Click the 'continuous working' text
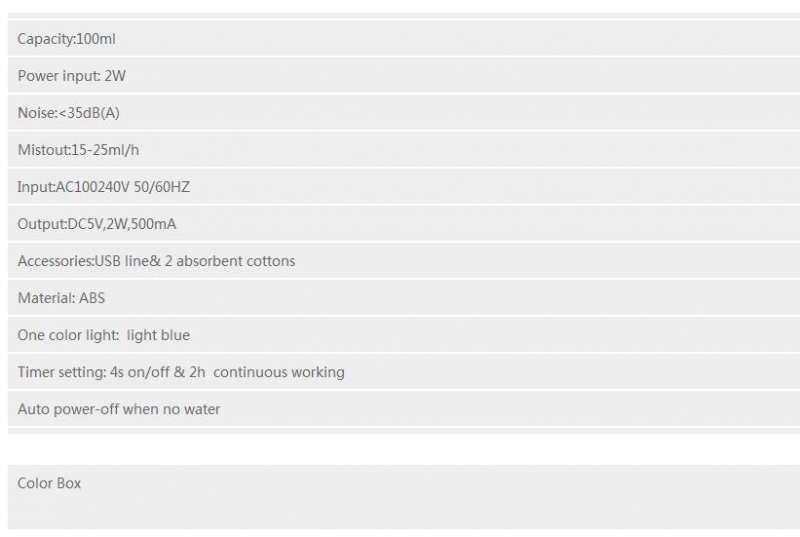 (x=279, y=372)
